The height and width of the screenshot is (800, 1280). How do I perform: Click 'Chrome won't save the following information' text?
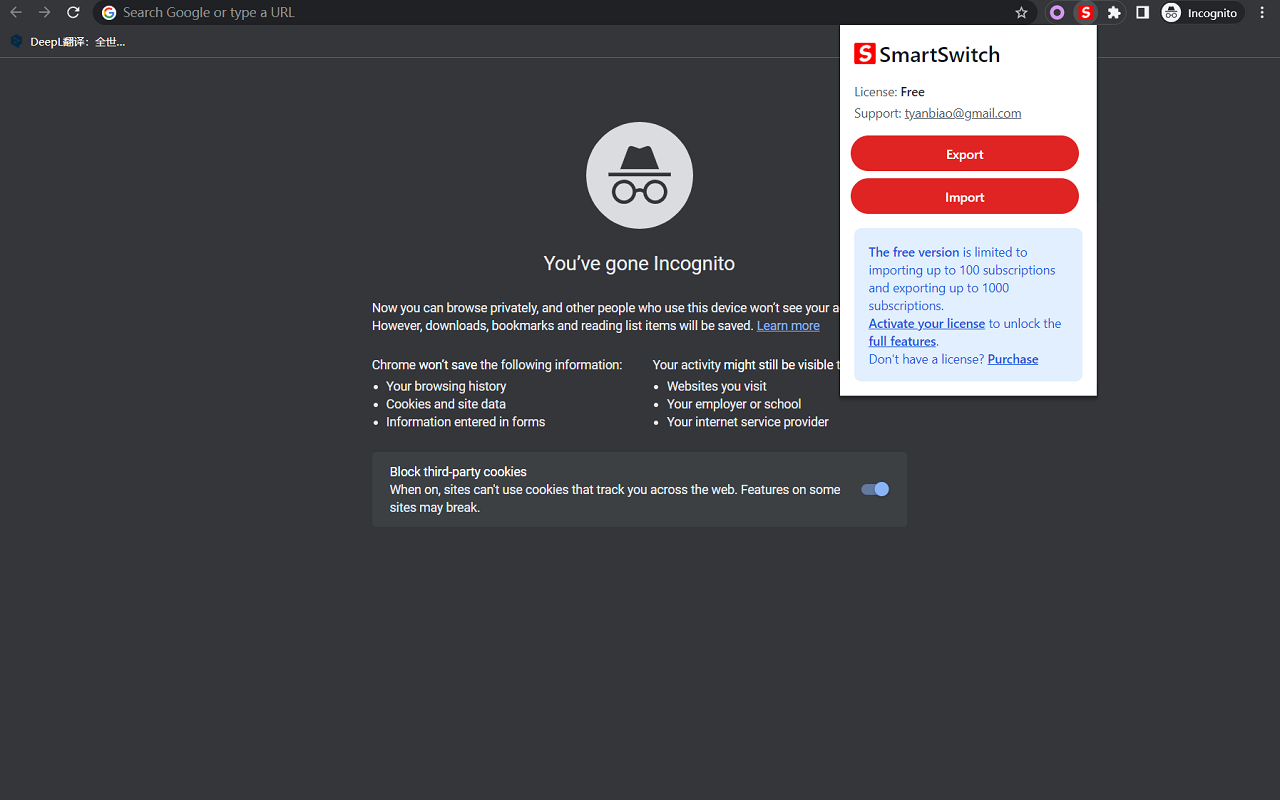(497, 365)
